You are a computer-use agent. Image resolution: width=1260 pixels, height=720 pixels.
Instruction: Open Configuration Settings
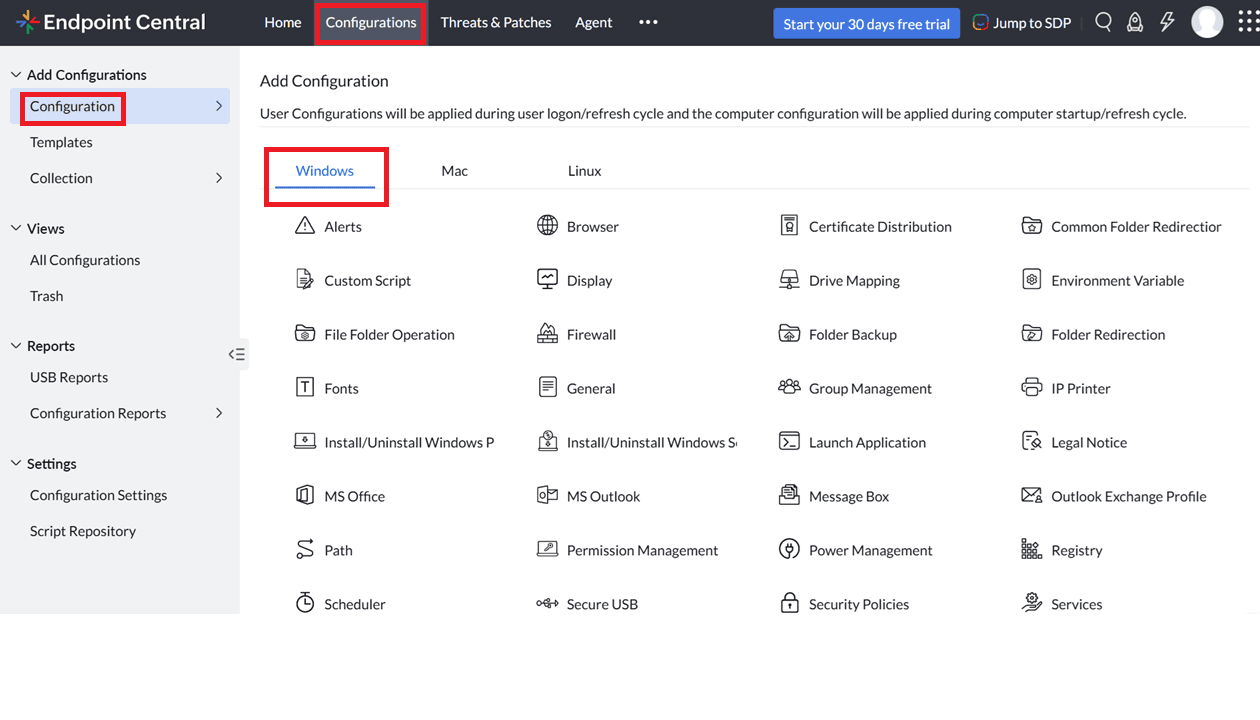click(x=98, y=495)
